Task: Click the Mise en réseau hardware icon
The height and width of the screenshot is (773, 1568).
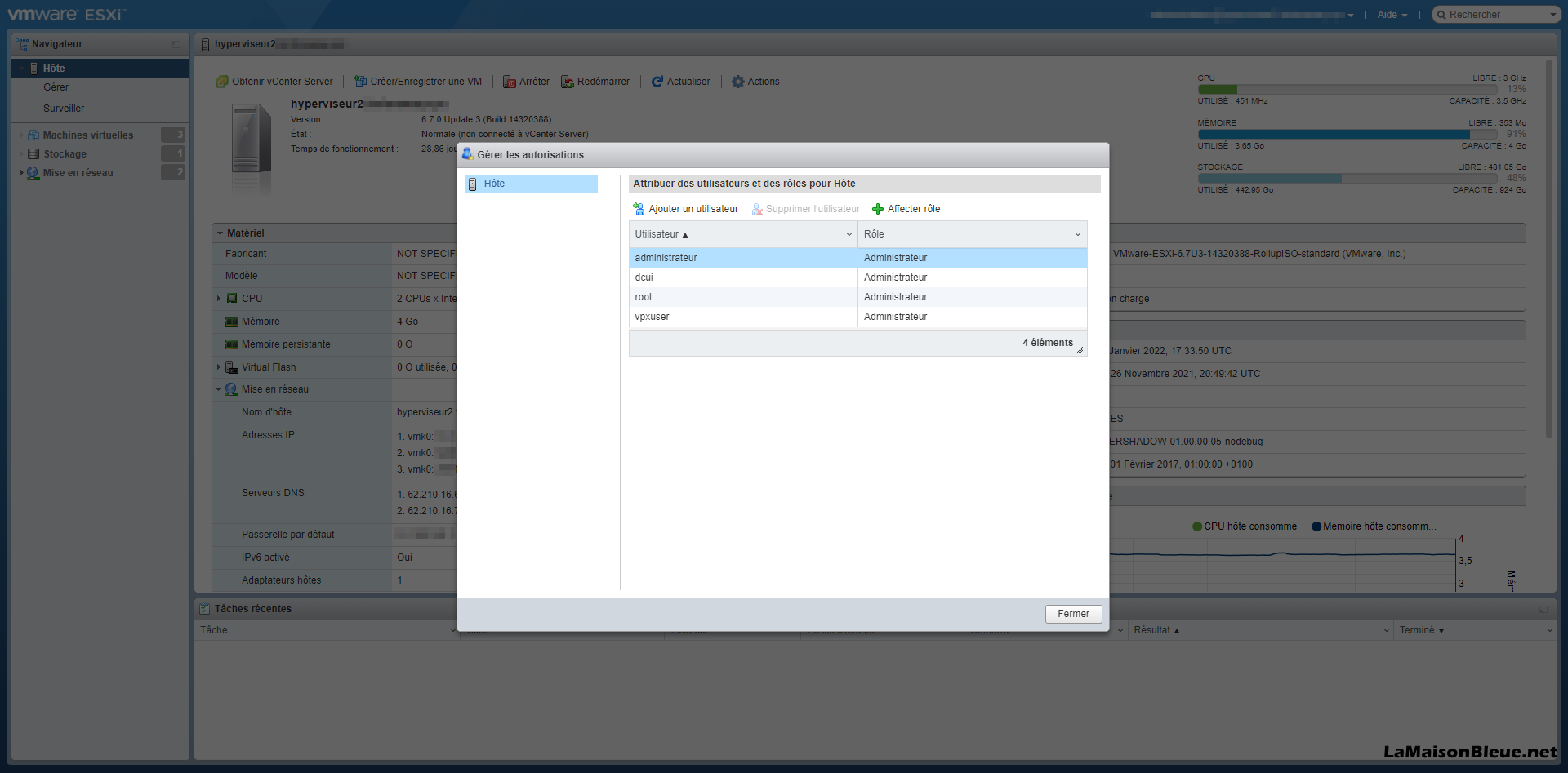Action: click(x=232, y=389)
